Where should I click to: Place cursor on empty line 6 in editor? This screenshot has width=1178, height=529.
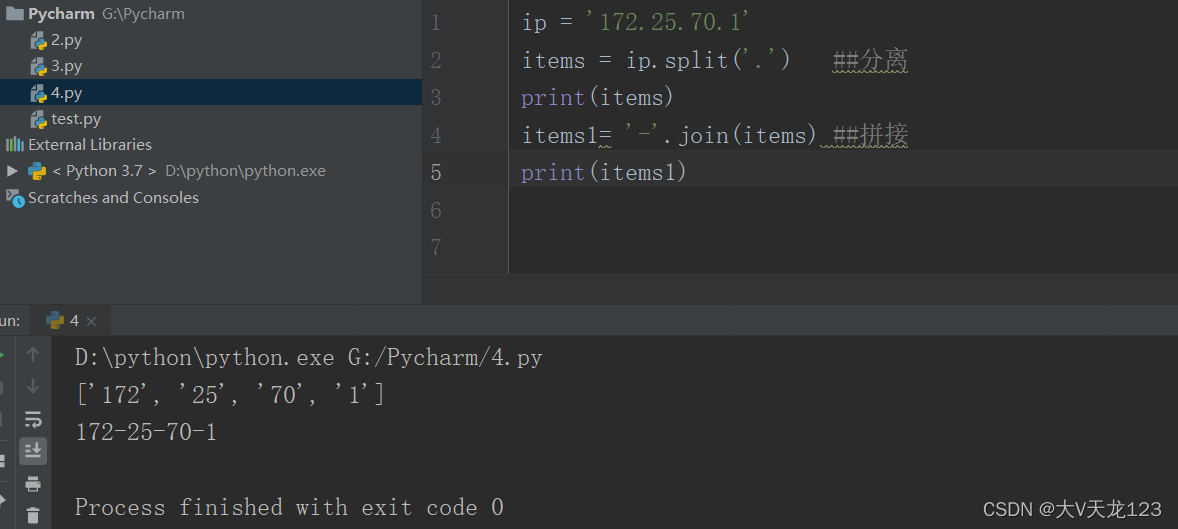pos(841,210)
